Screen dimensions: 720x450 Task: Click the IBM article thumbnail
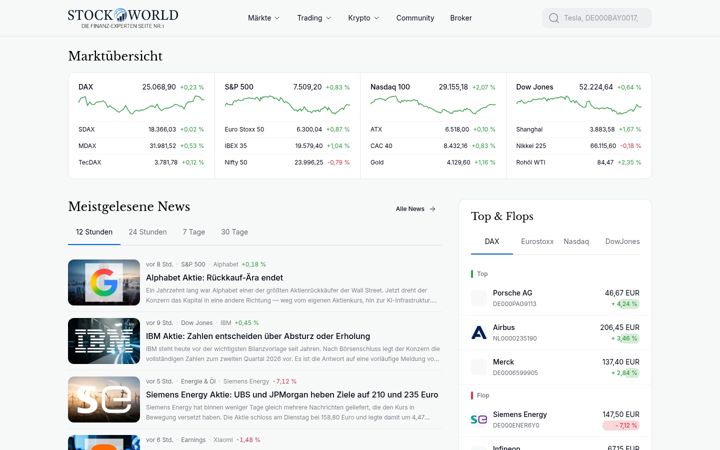(104, 341)
